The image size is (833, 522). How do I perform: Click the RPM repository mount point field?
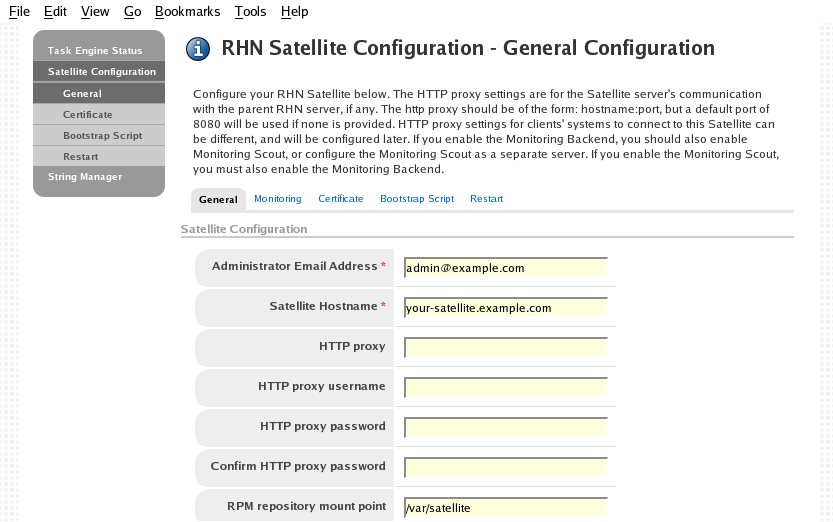coord(505,507)
